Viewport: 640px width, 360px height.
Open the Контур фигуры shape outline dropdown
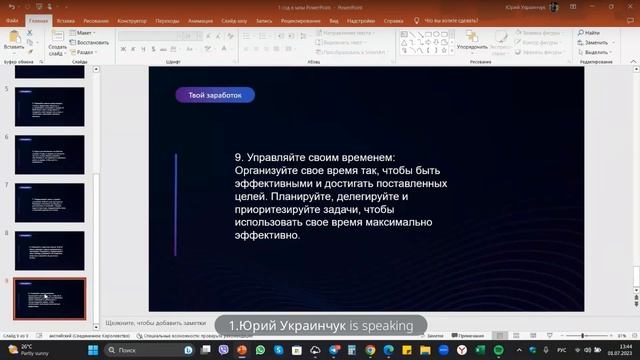tap(538, 42)
